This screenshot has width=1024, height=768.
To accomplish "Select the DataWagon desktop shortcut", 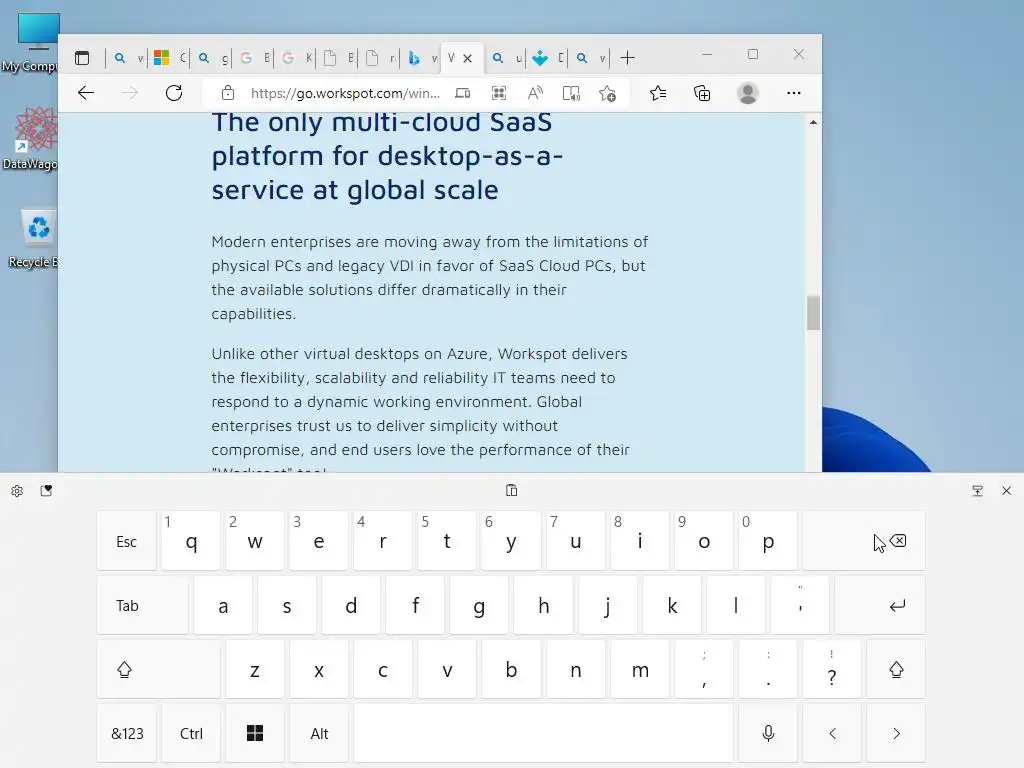I will 30,138.
